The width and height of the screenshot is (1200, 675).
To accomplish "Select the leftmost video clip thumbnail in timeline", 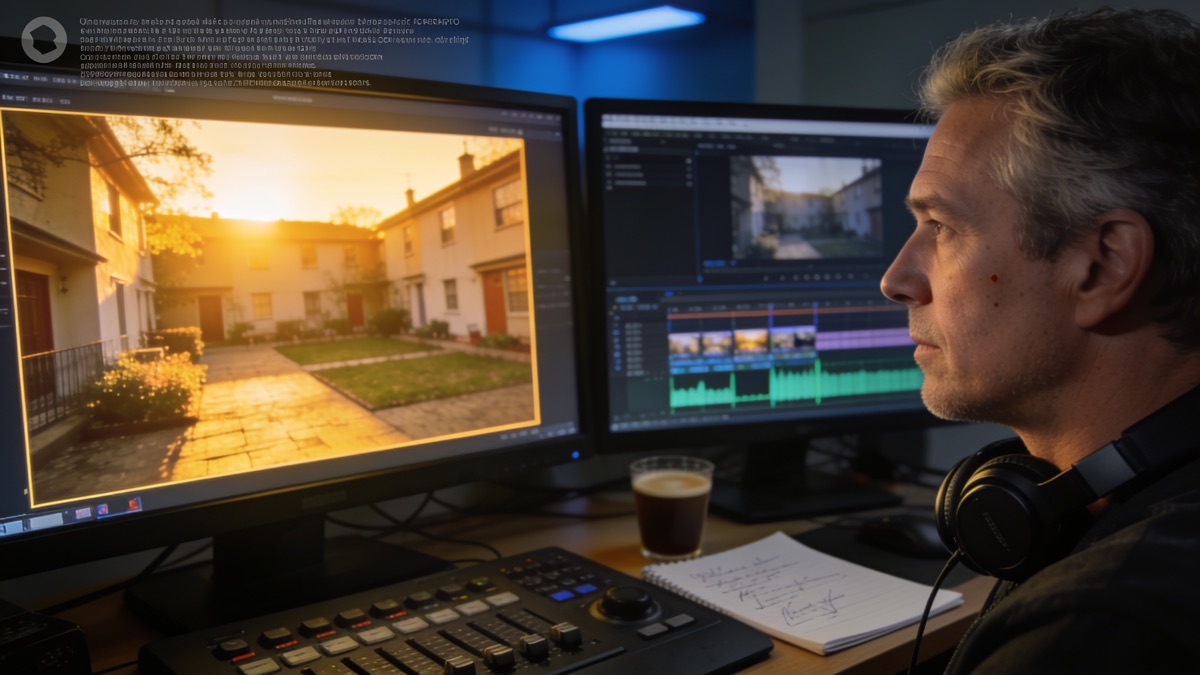I will coord(684,343).
